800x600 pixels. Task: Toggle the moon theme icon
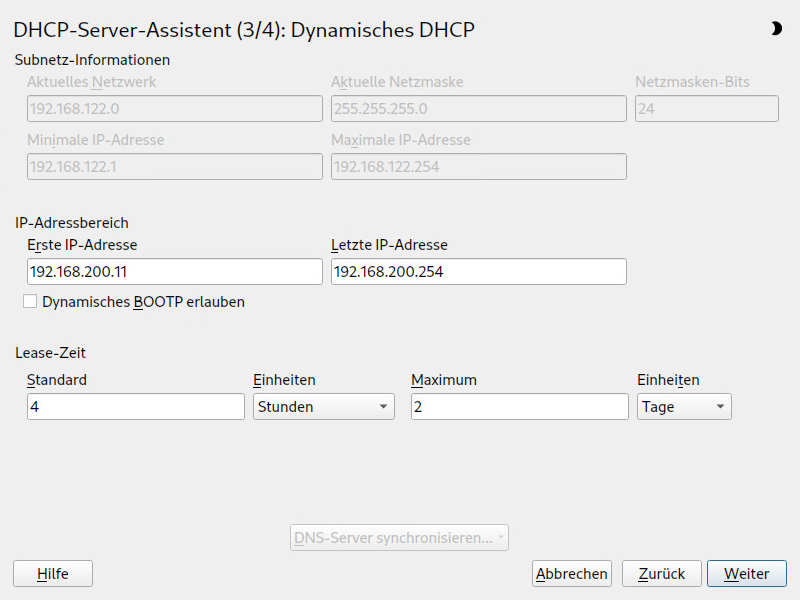[x=776, y=29]
